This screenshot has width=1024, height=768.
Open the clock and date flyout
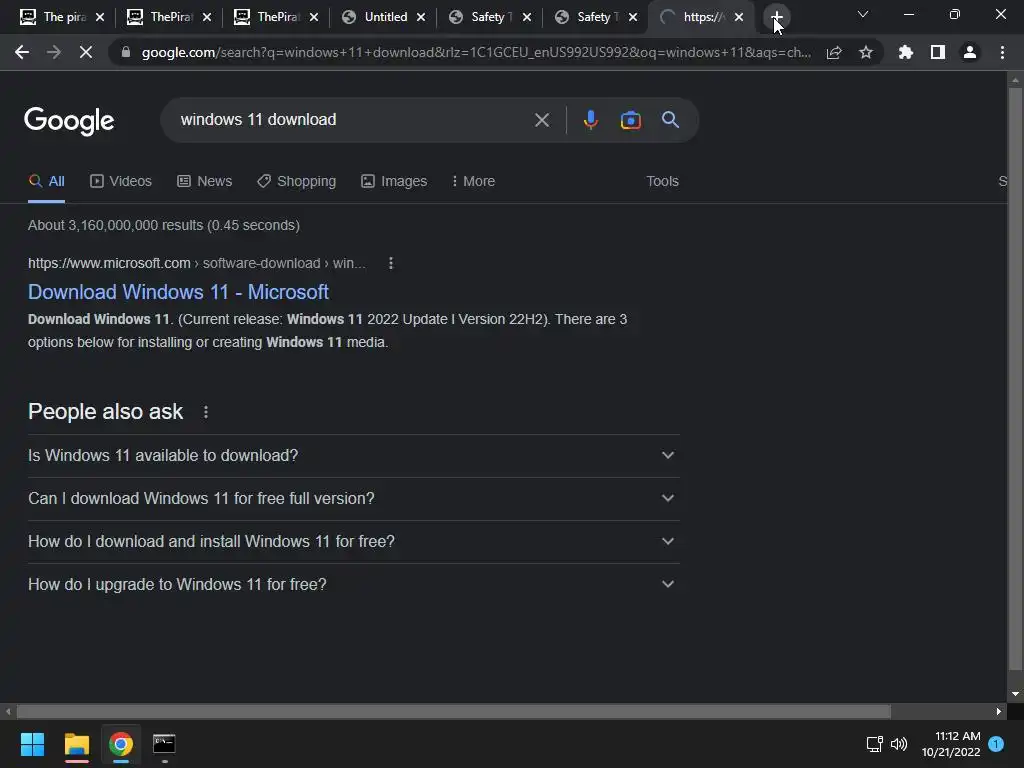pos(951,744)
